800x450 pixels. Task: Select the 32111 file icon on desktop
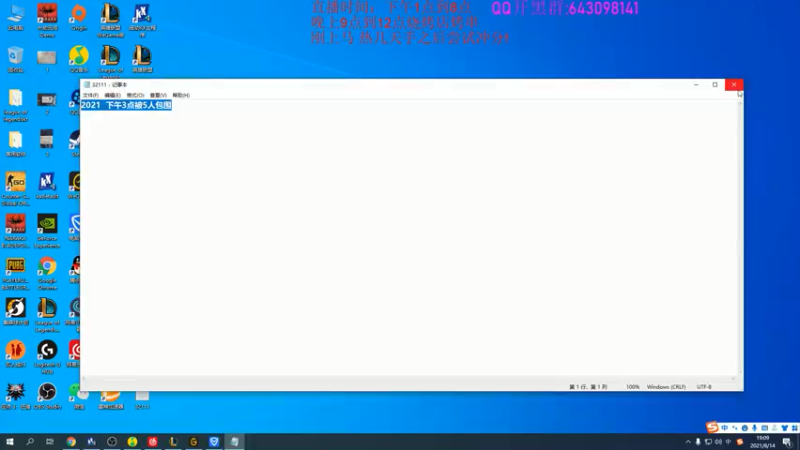pyautogui.click(x=142, y=399)
